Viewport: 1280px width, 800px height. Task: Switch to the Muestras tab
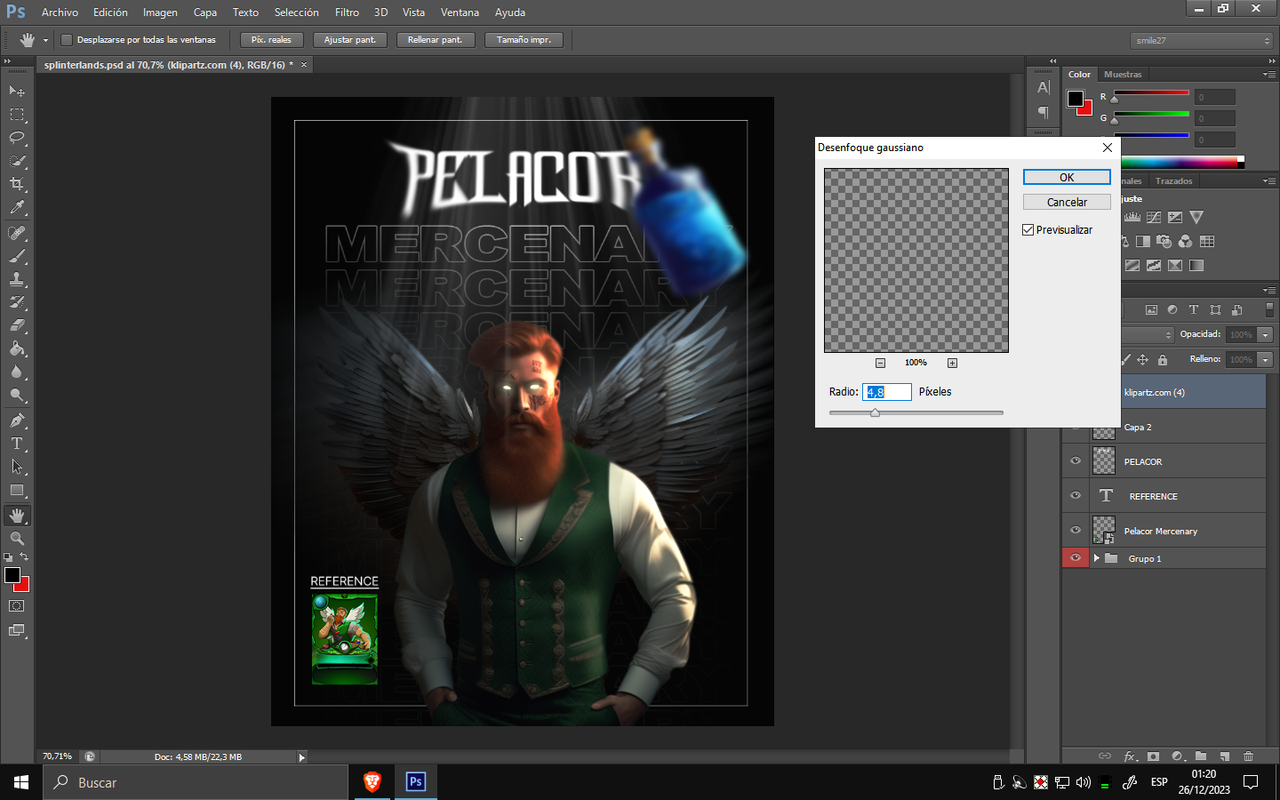point(1123,74)
